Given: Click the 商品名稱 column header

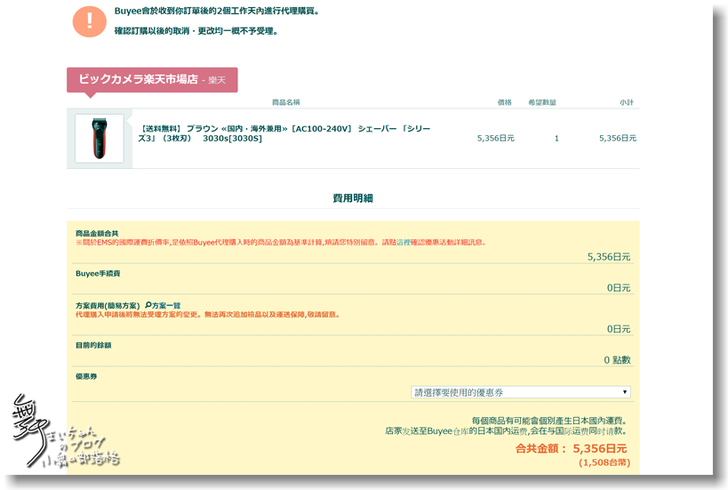Looking at the screenshot, I should tap(286, 102).
